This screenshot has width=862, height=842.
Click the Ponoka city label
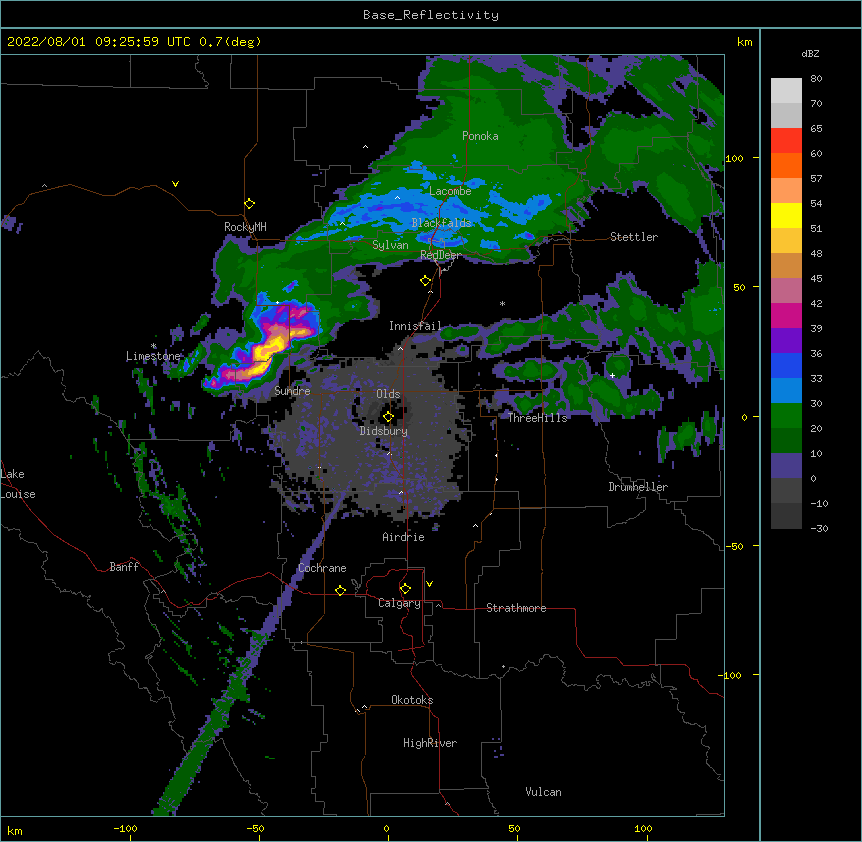pyautogui.click(x=480, y=136)
